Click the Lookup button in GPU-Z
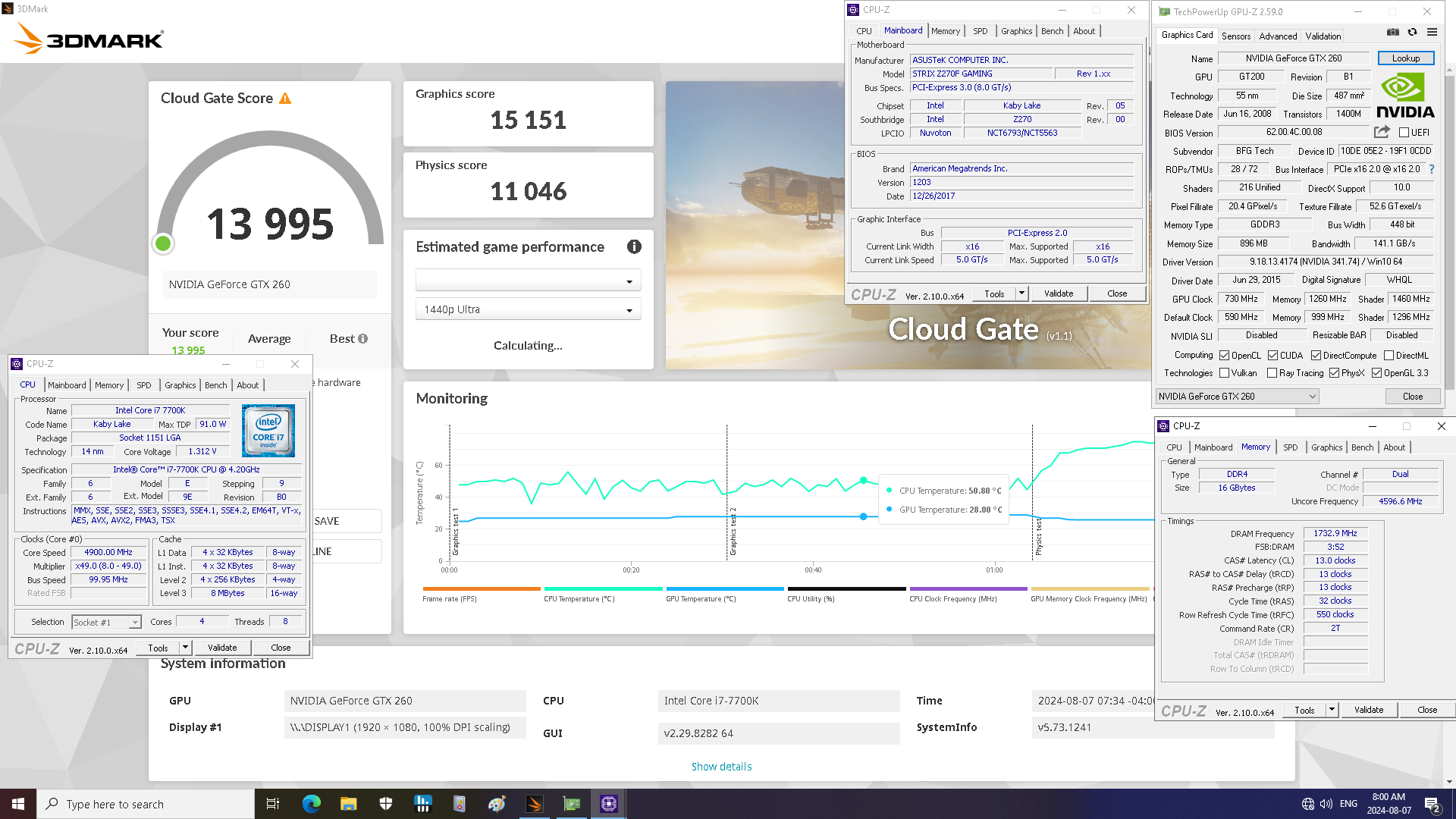The image size is (1456, 819). click(x=1405, y=58)
